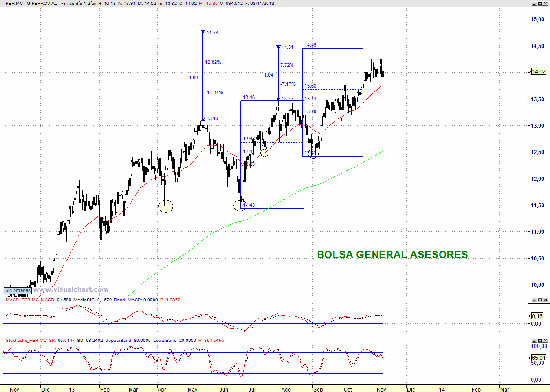Viewport: 550px width, 392px height.
Task: Maximize the main price chart panel
Action: [540, 4]
